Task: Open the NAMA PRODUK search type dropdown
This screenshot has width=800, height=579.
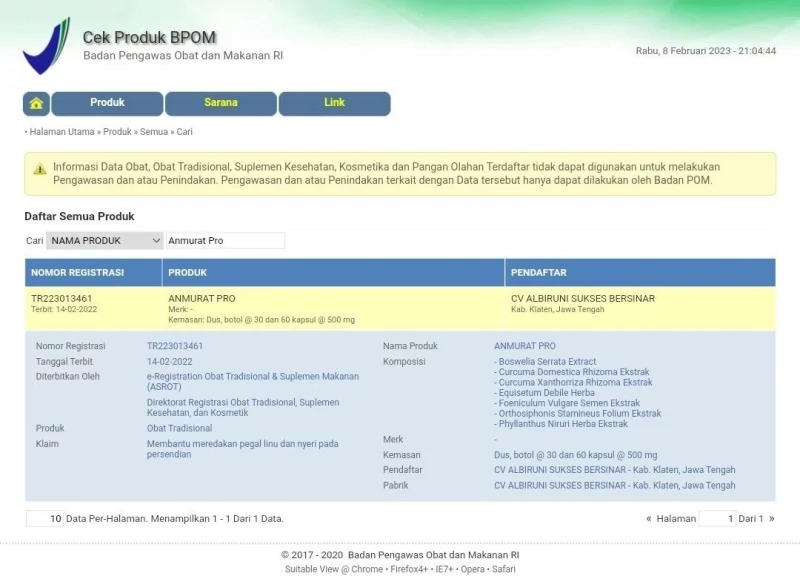Action: tap(105, 241)
